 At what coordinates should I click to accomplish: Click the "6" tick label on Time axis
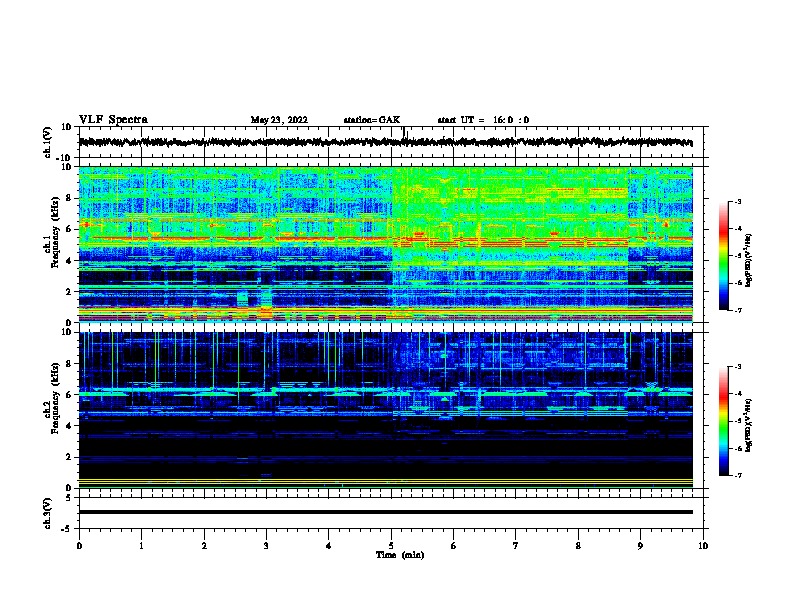454,545
